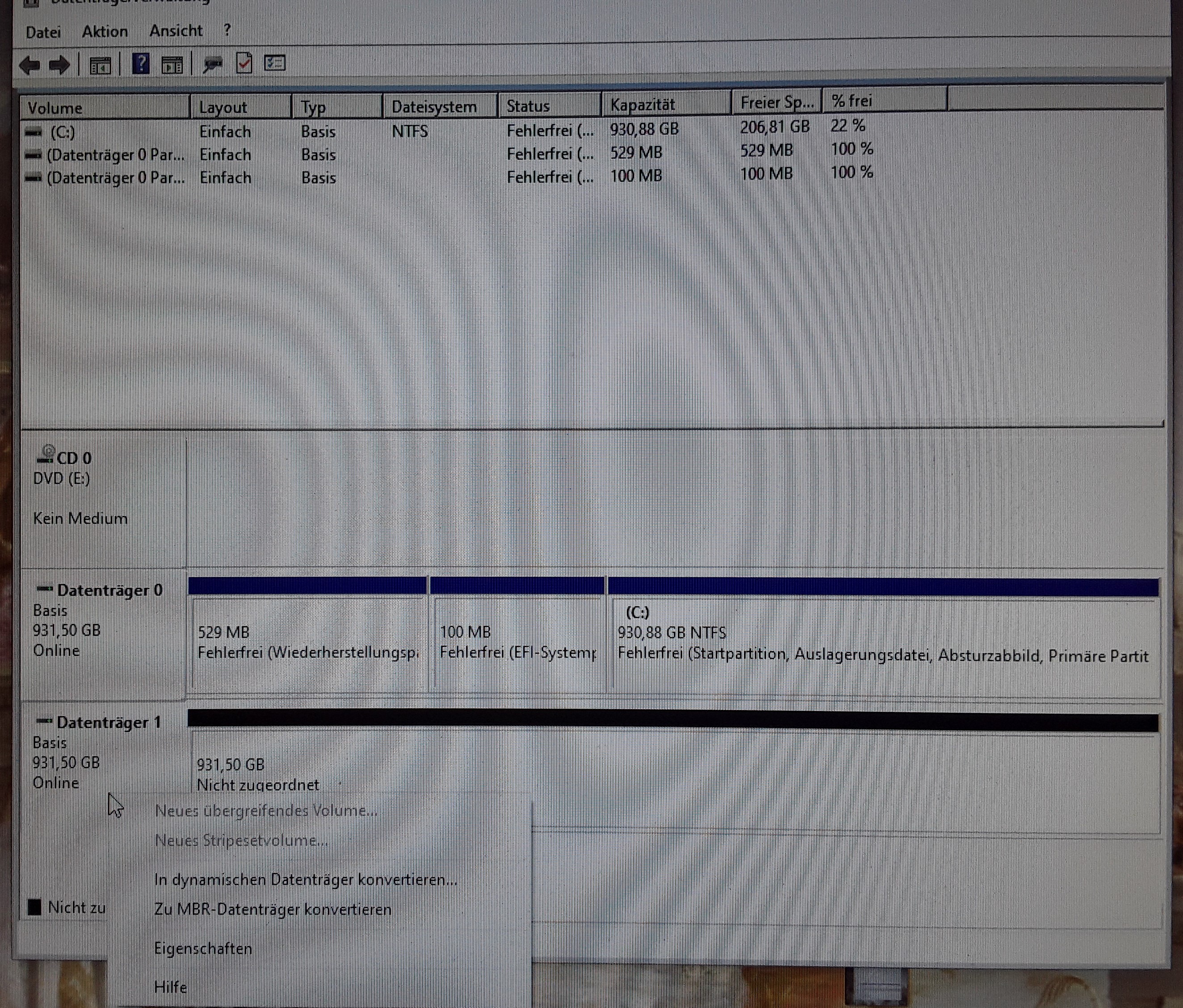Image resolution: width=1183 pixels, height=1008 pixels.
Task: Click the checklist settings toolbar icon
Action: [x=275, y=63]
